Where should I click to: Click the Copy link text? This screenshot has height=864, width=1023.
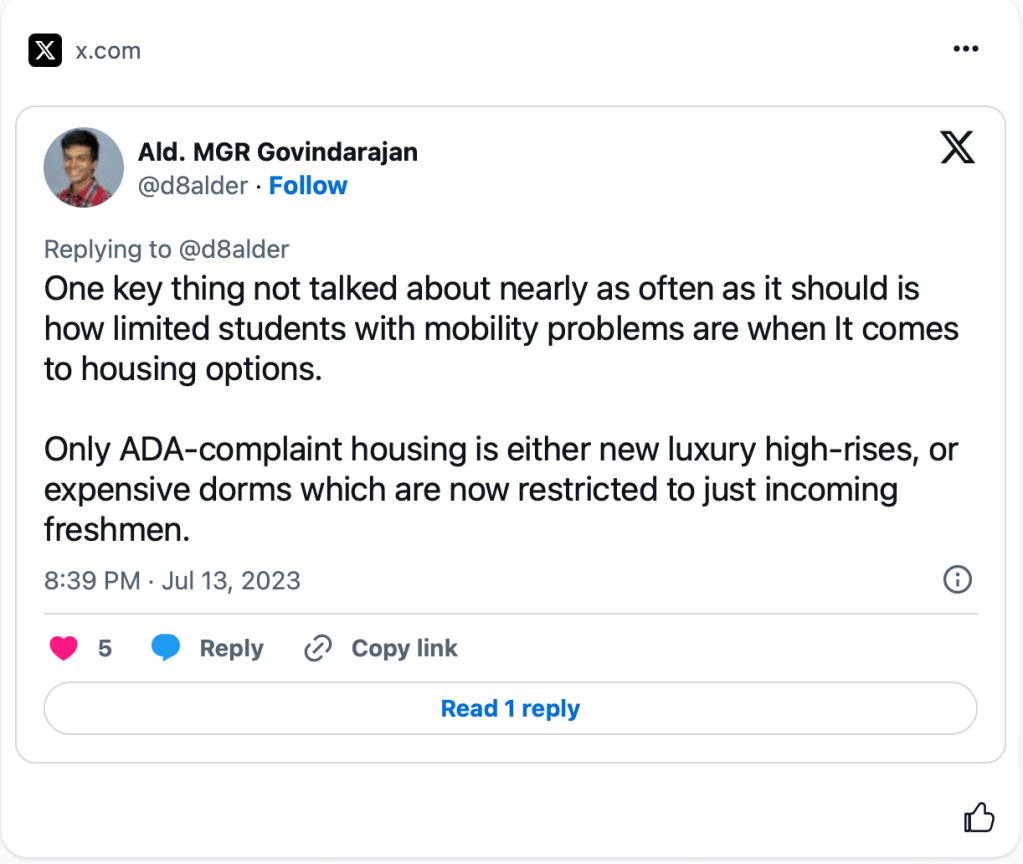coord(404,649)
